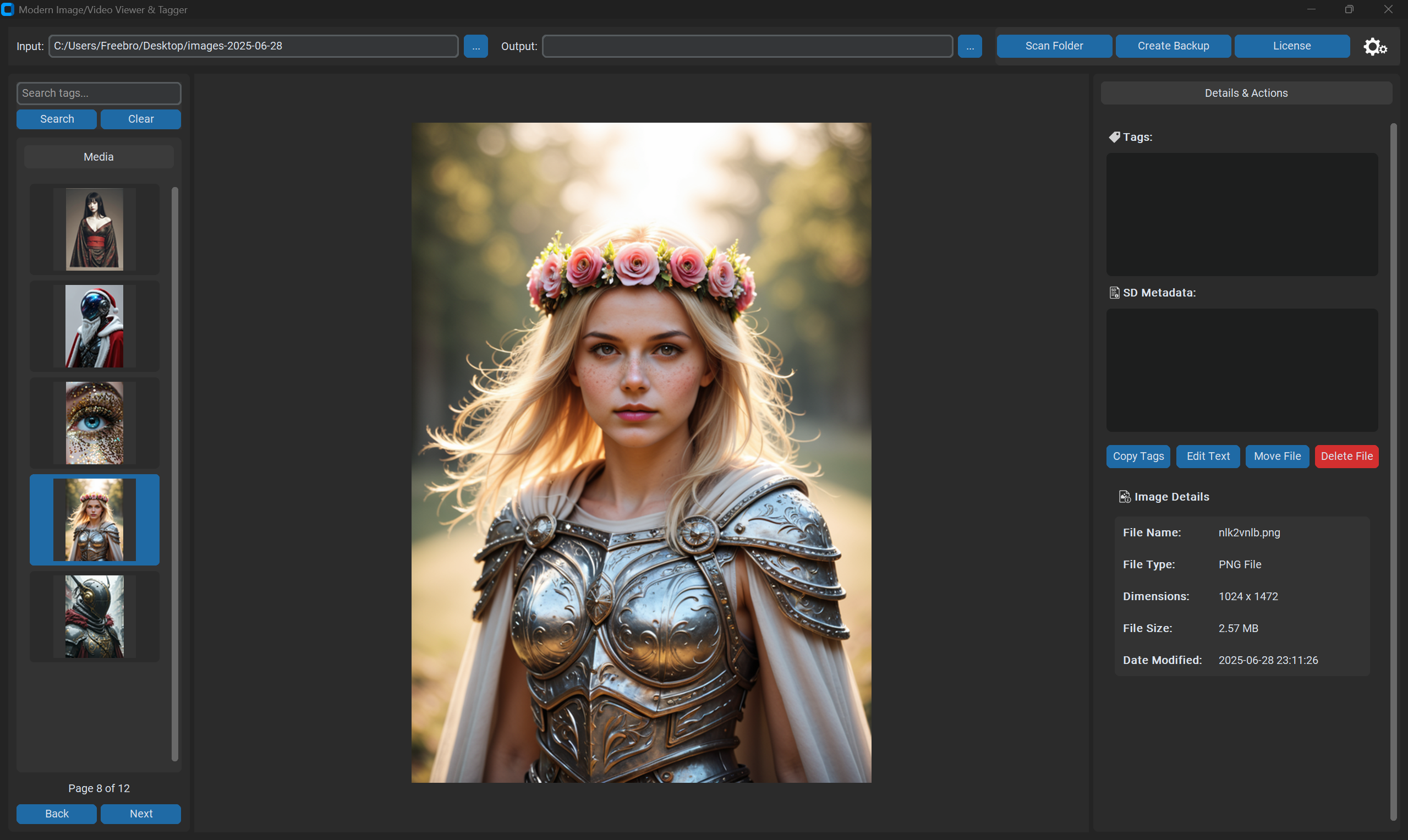Open the settings gear icon
Viewport: 1408px width, 840px height.
(1374, 46)
